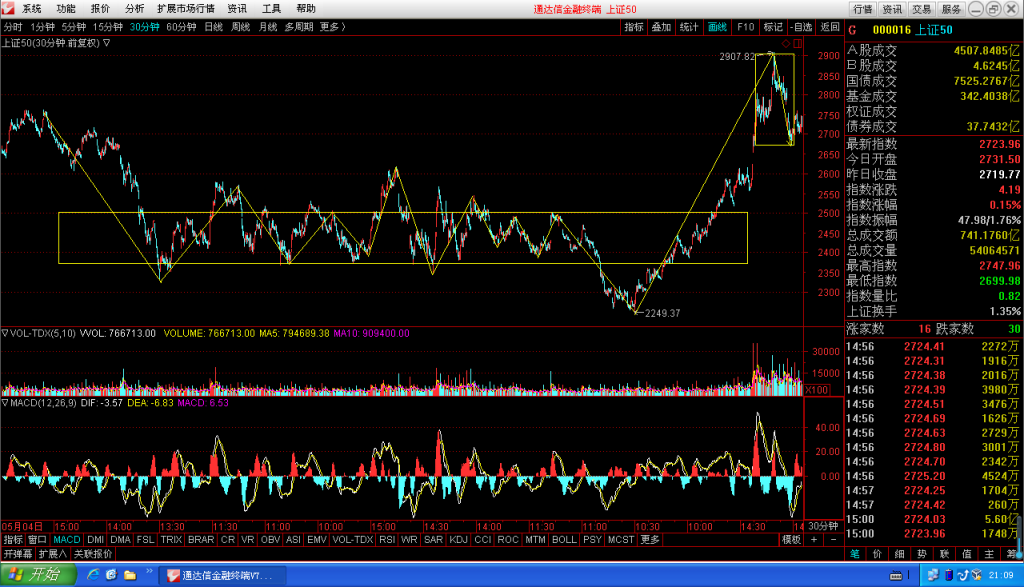
Task: Select the 价 tab under tick list
Action: pyautogui.click(x=877, y=554)
